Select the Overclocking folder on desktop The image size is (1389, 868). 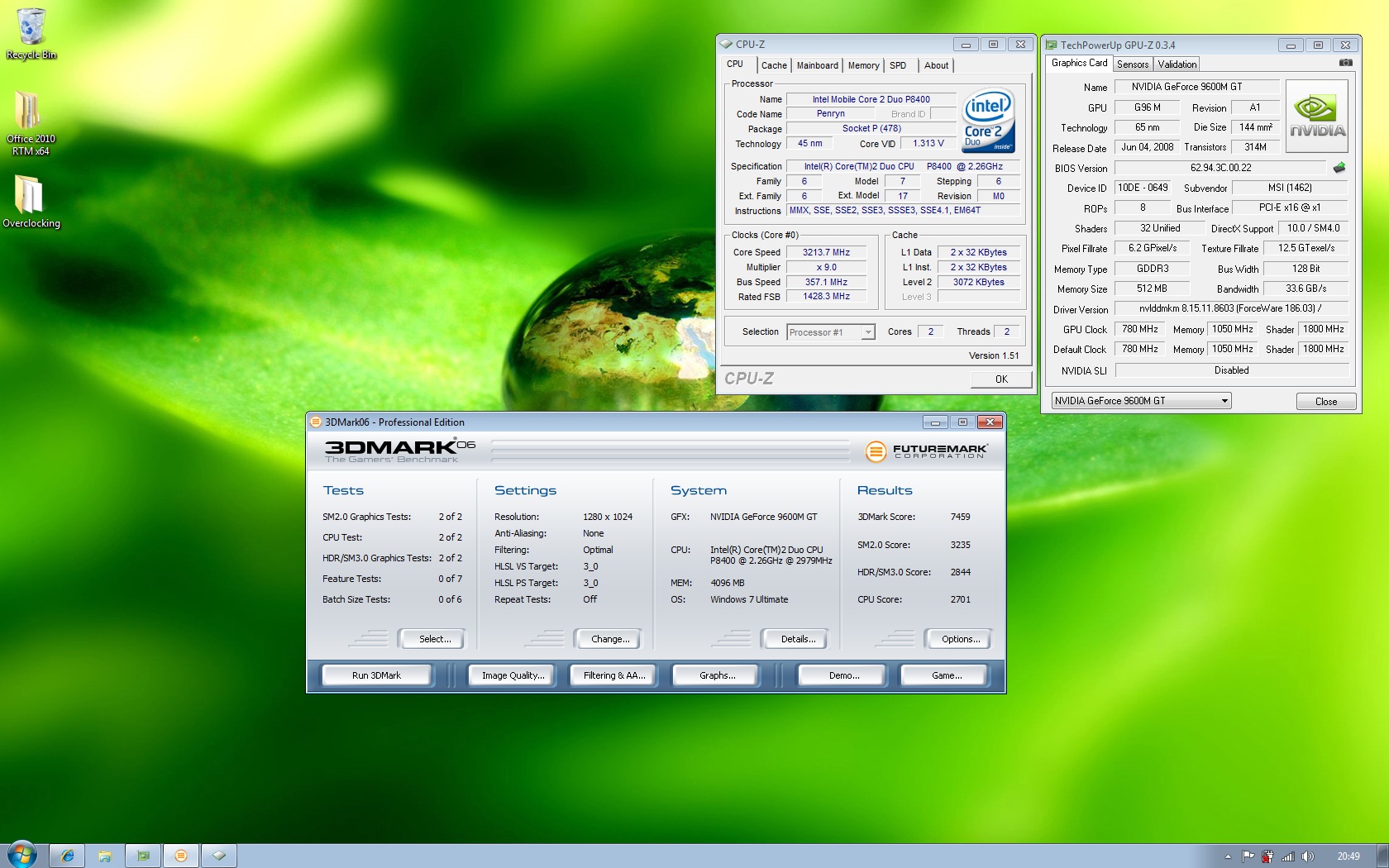click(31, 201)
